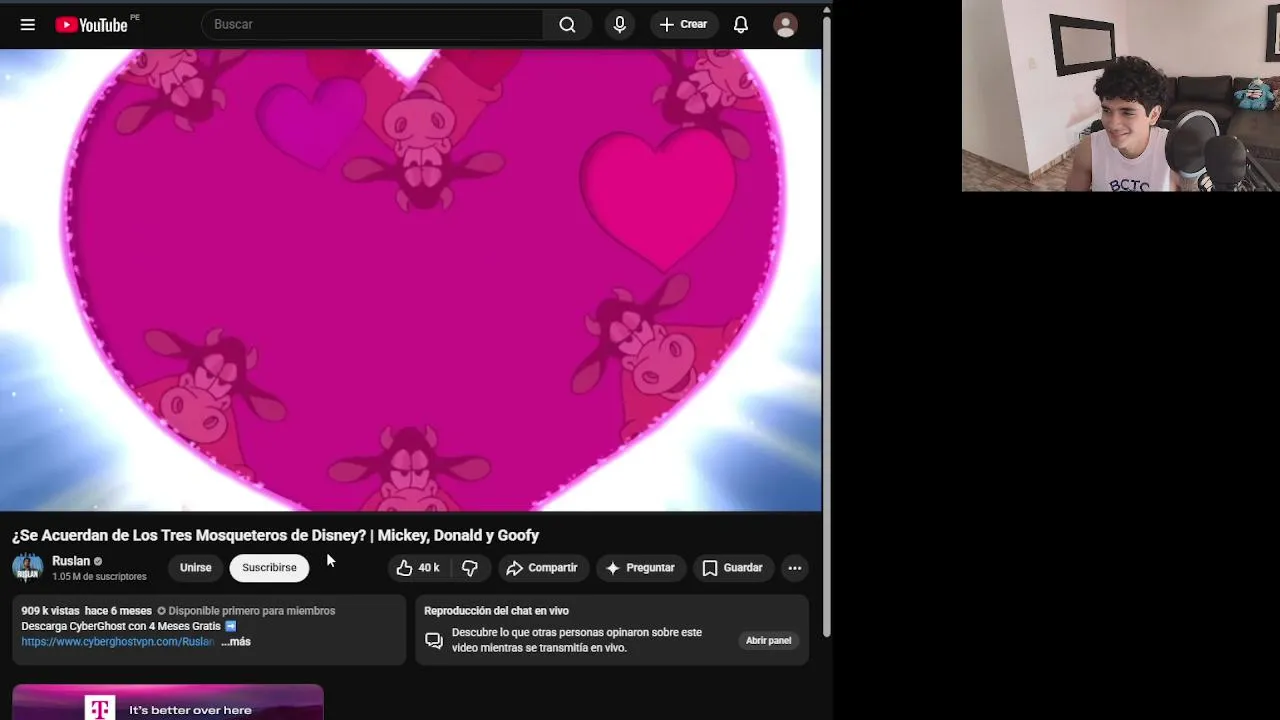Open the hamburger guide menu
Image resolution: width=1280 pixels, height=720 pixels.
(28, 25)
